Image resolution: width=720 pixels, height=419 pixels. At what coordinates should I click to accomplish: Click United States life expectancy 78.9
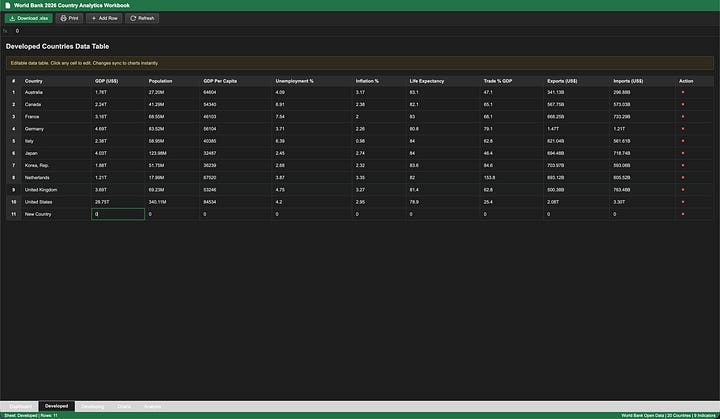[x=443, y=202]
